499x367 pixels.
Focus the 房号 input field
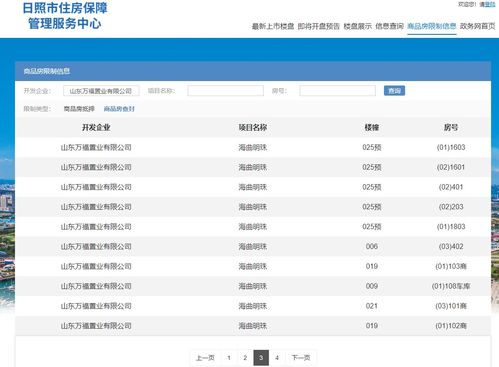point(337,91)
